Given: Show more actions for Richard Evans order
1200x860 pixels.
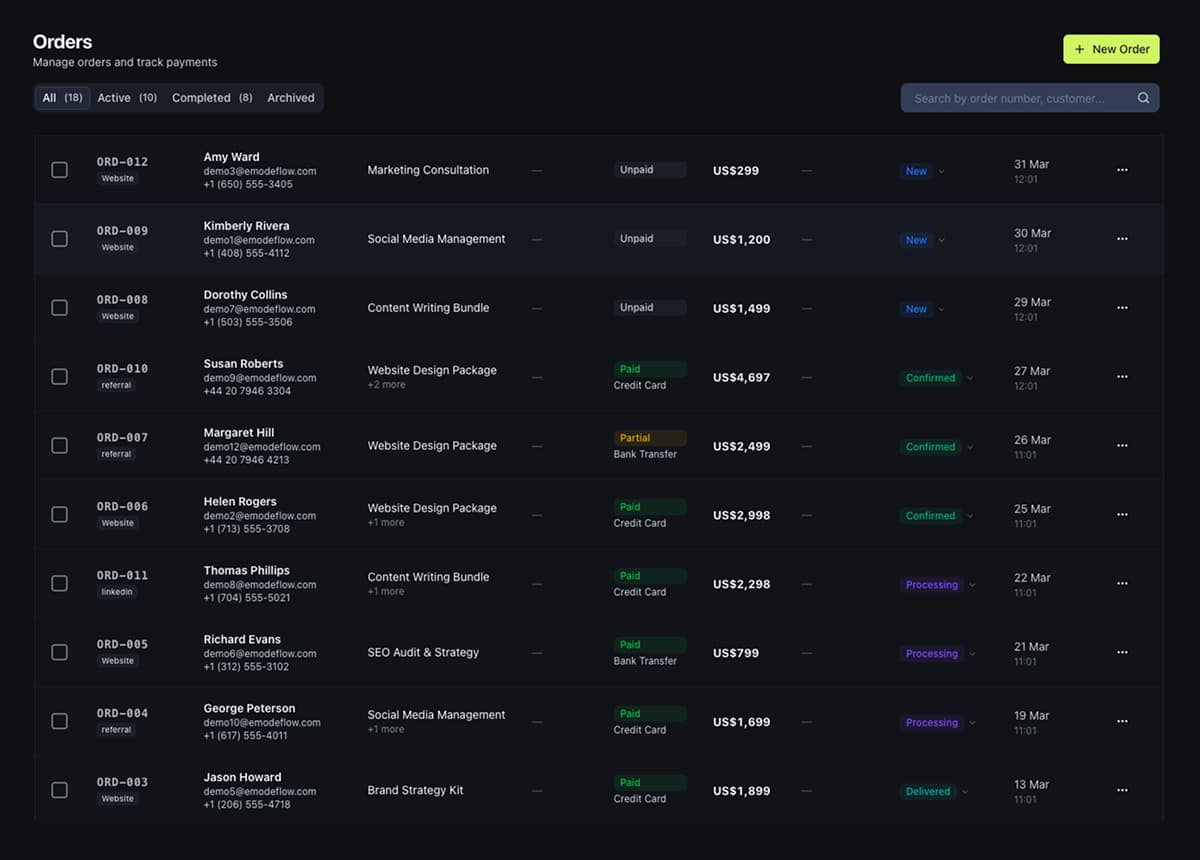Looking at the screenshot, I should pos(1122,653).
